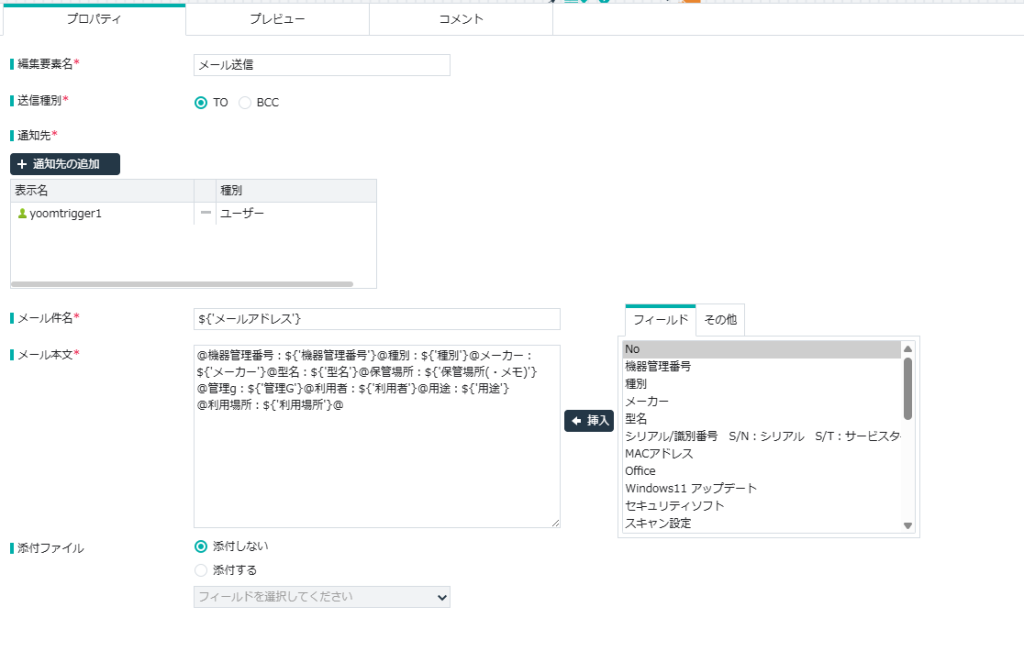
Task: Select 機器管理番号 in the field list
Action: tap(658, 366)
